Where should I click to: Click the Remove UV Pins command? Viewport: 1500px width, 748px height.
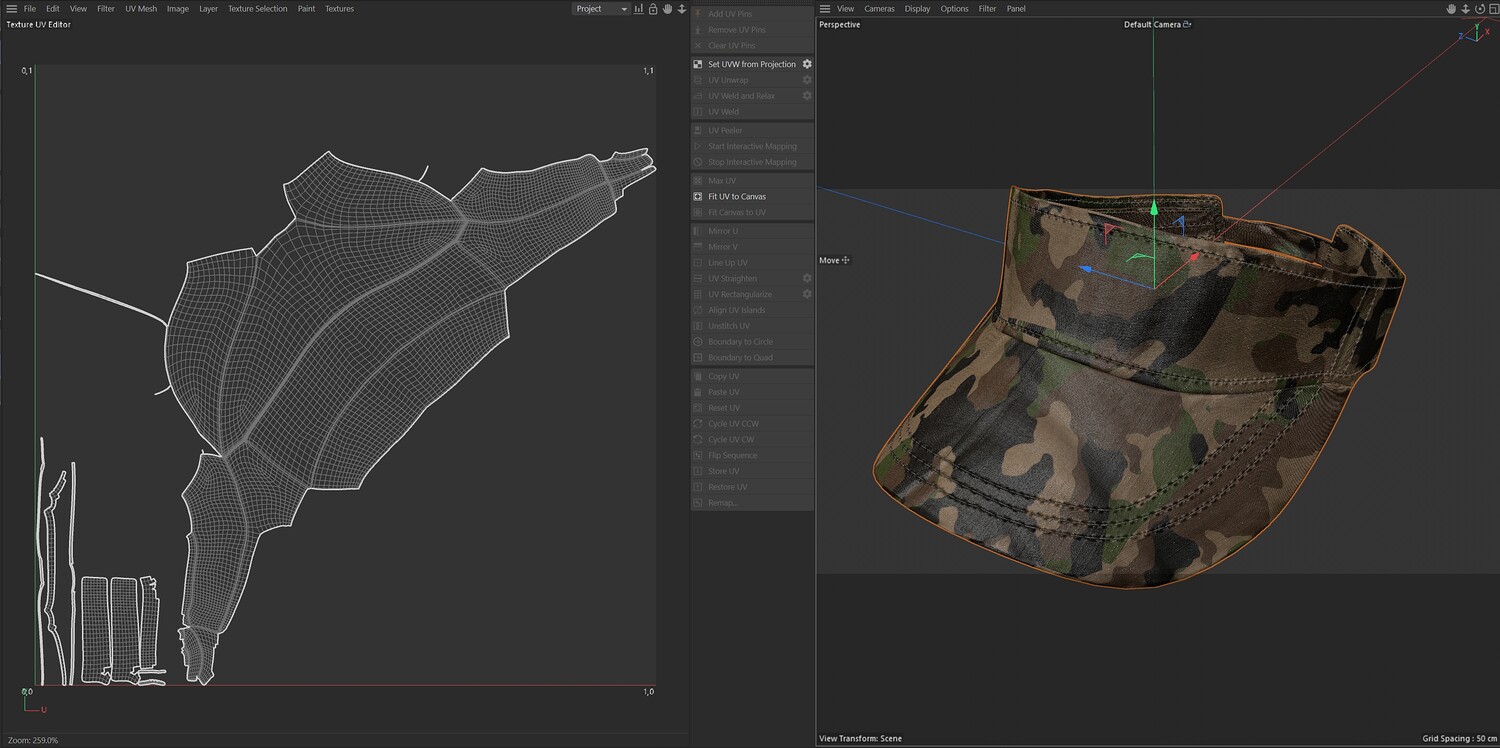point(752,30)
